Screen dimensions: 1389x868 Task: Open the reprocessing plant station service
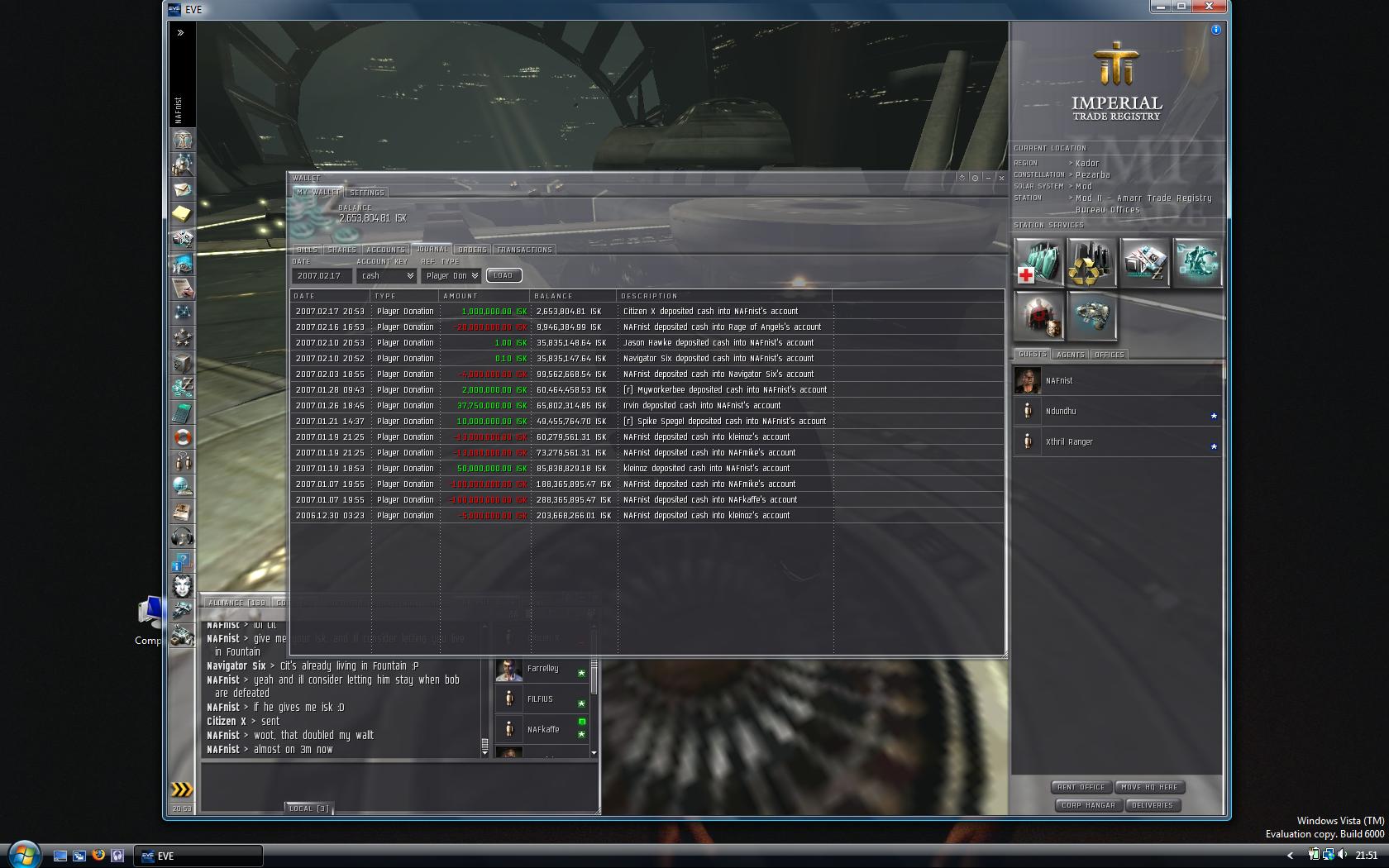pyautogui.click(x=1091, y=262)
